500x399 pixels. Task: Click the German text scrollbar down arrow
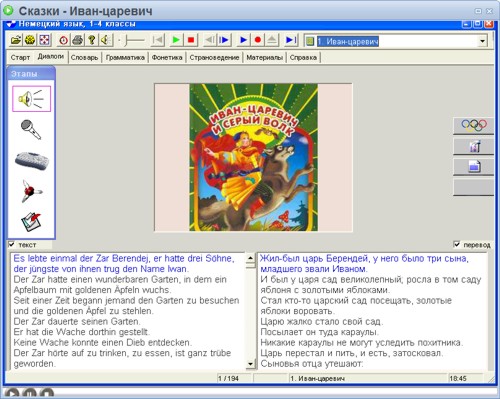250,364
